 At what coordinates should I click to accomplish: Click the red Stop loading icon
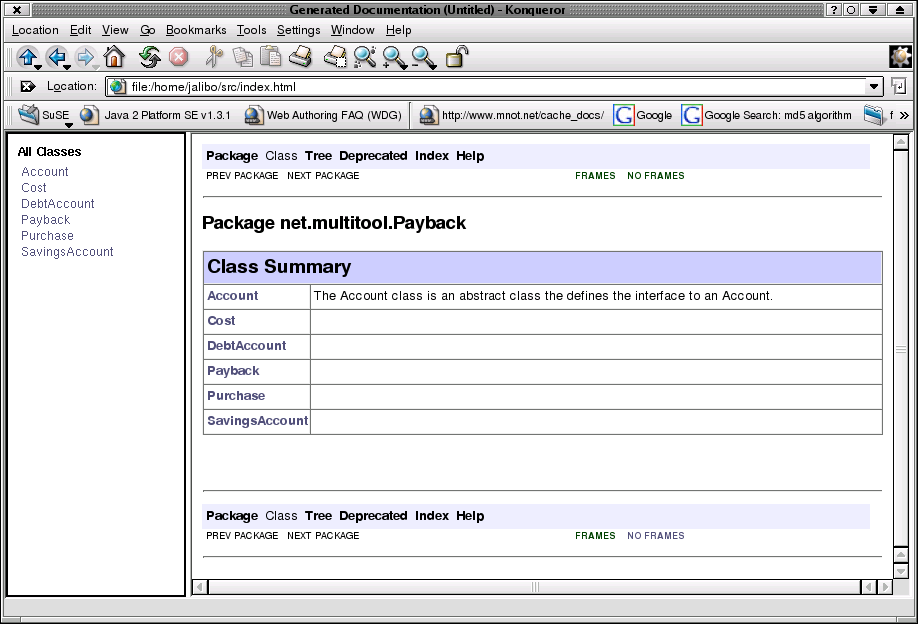pos(178,57)
